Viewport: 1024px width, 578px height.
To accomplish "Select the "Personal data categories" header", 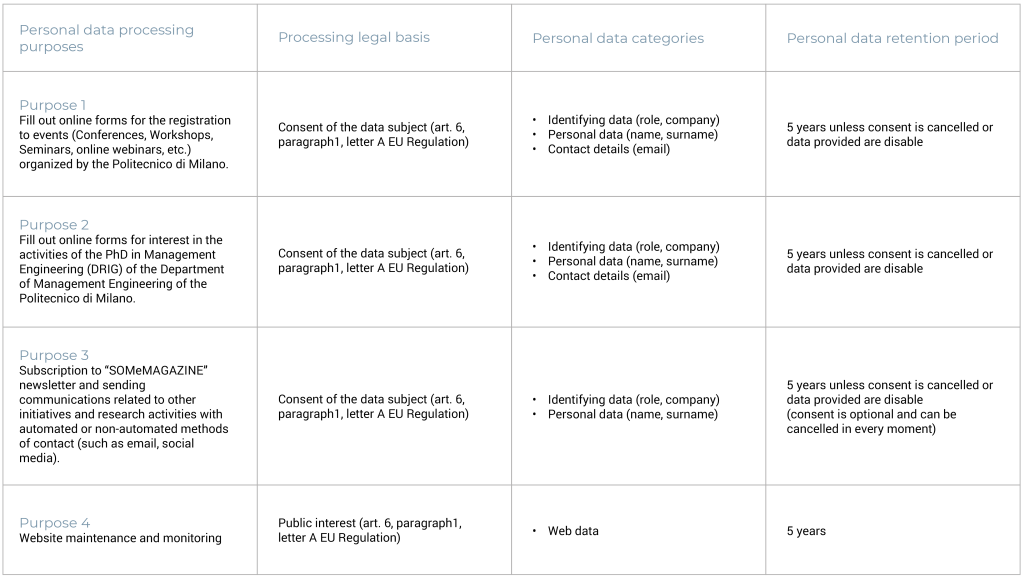I will [617, 38].
